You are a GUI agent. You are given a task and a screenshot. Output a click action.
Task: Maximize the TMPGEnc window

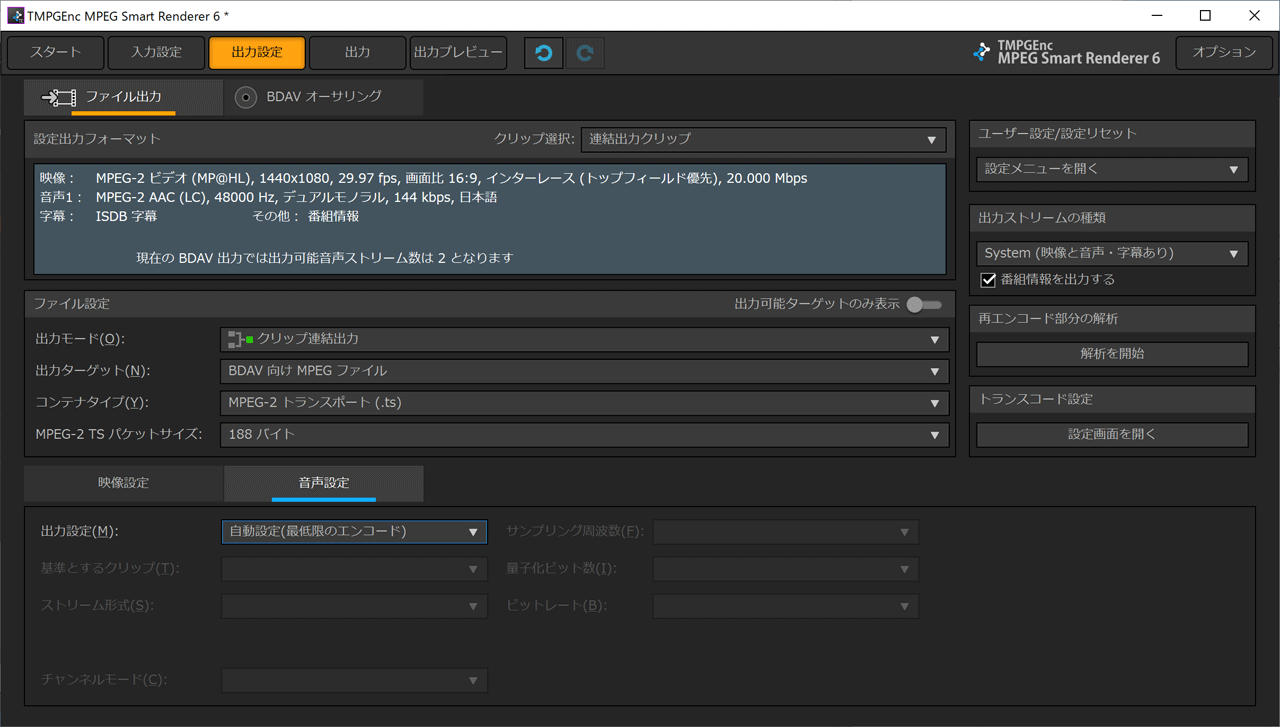point(1205,15)
